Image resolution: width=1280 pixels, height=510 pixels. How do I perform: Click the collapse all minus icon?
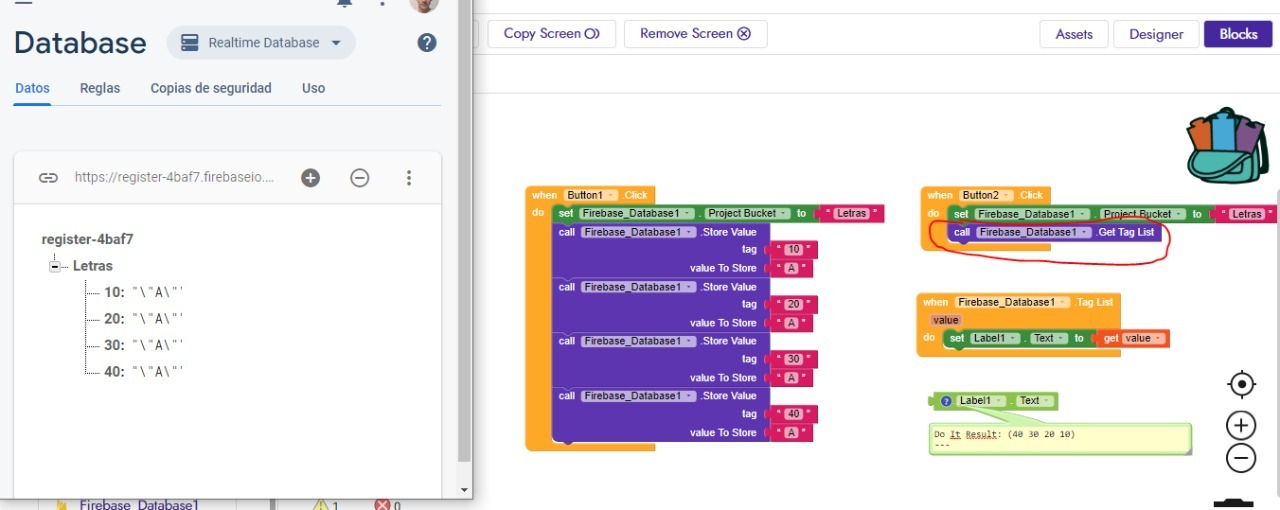click(360, 178)
